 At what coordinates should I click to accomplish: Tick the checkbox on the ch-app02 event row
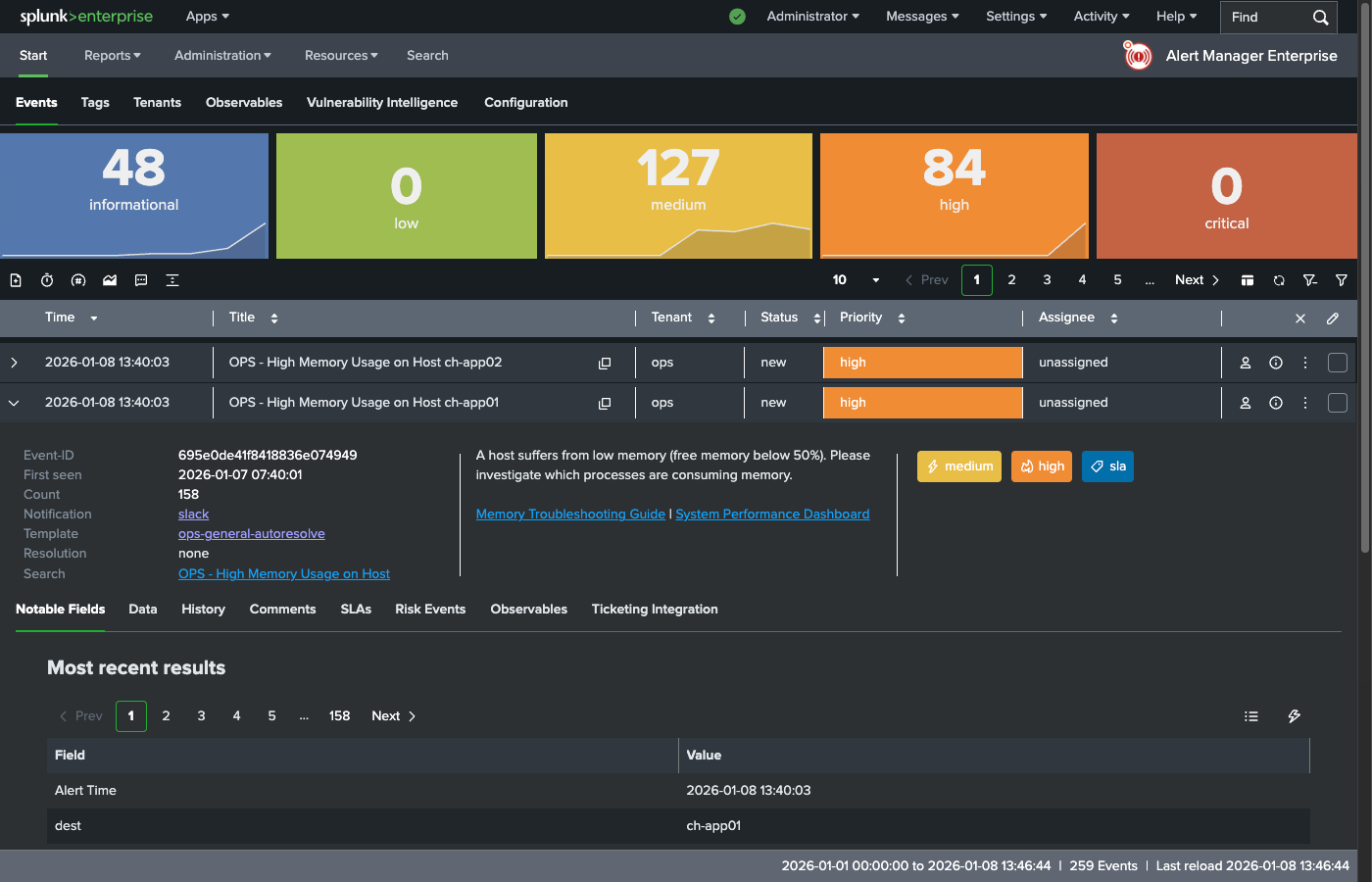[1337, 362]
